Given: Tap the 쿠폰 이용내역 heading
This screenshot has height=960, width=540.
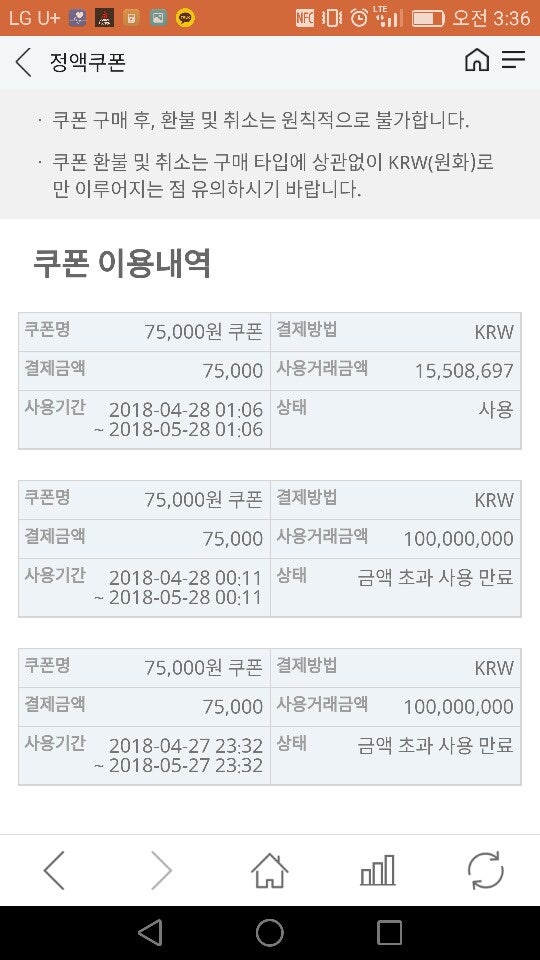Looking at the screenshot, I should (x=122, y=264).
